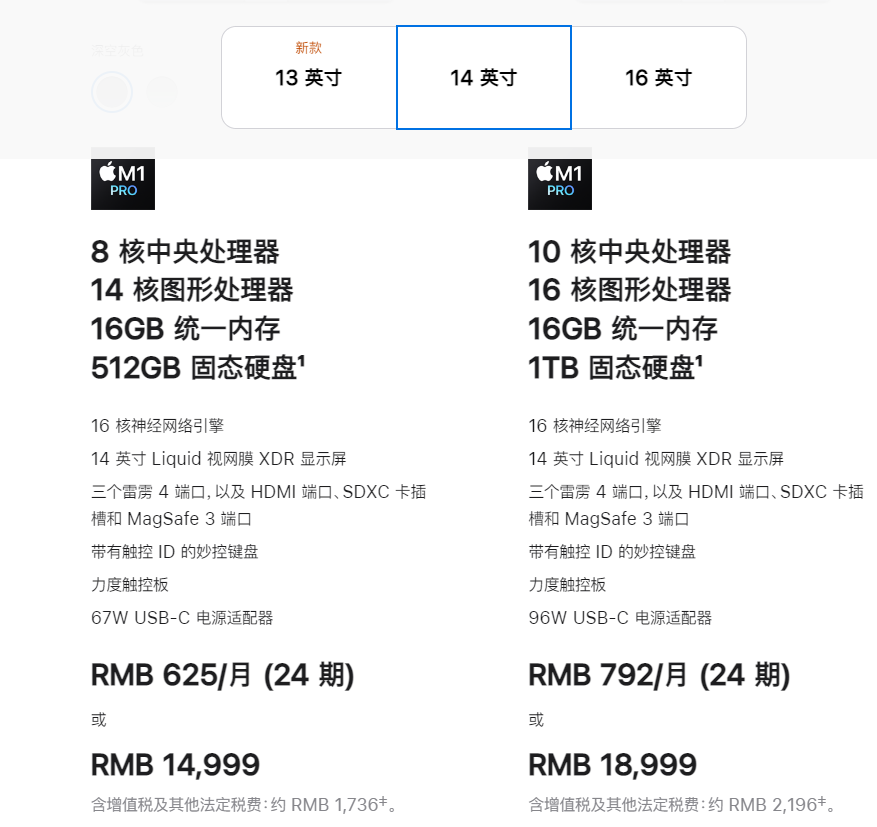Click the RMB 14,999 price
Screen dimensions: 877x827
(176, 764)
